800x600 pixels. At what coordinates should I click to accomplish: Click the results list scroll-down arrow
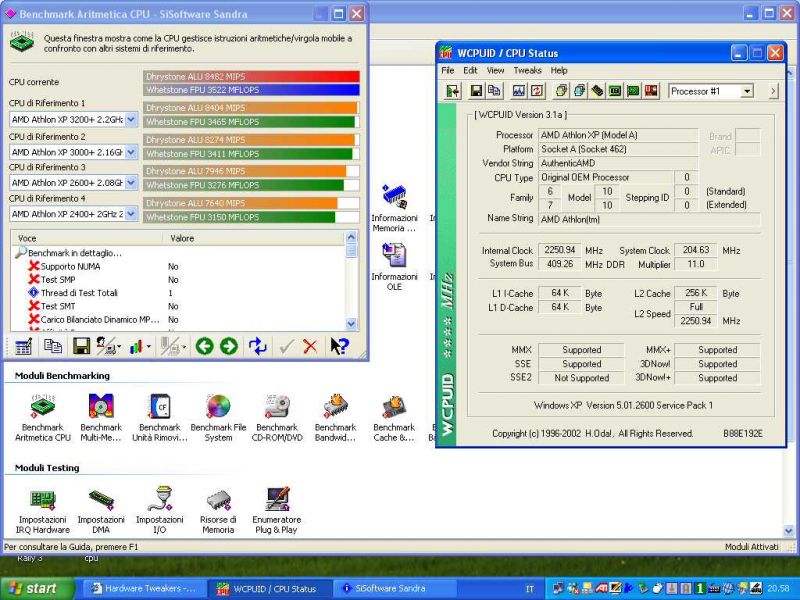(351, 324)
